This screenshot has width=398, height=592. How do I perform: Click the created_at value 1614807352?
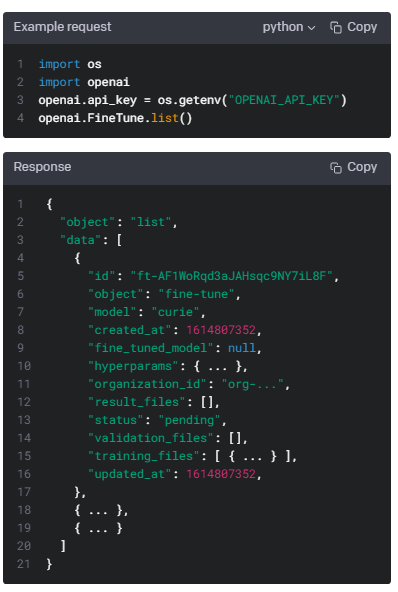(221, 330)
